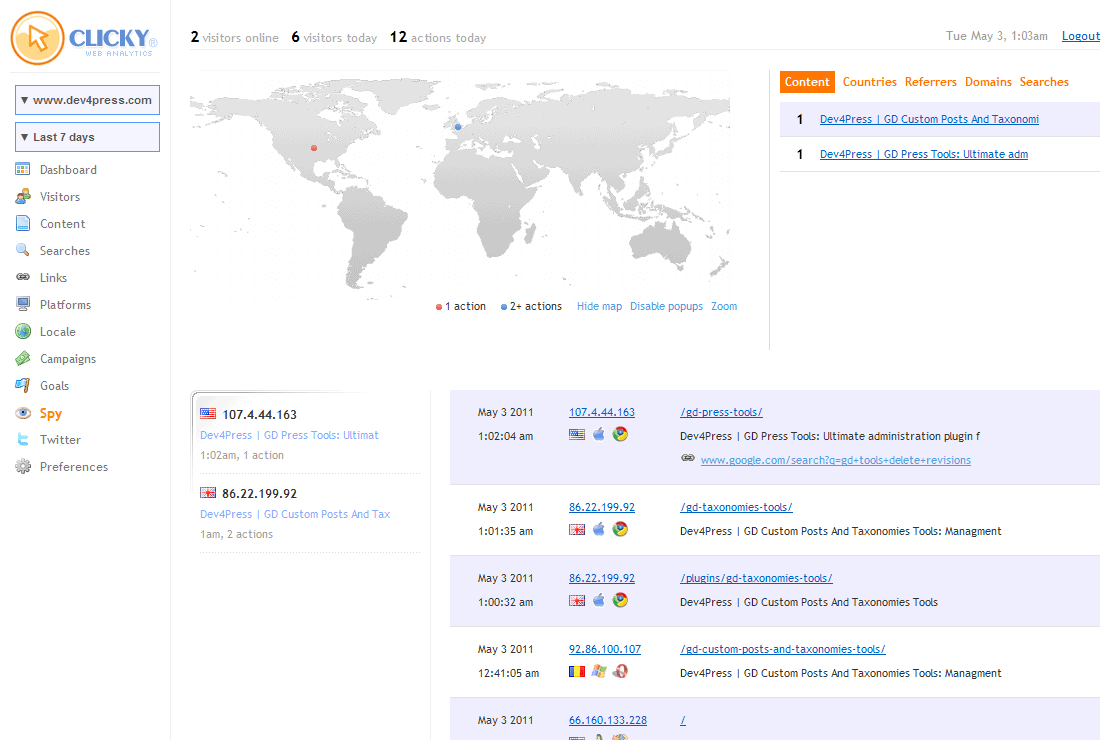Click the /plugins/gd-taxonomies-tools/ link
Image resolution: width=1120 pixels, height=740 pixels.
[756, 578]
